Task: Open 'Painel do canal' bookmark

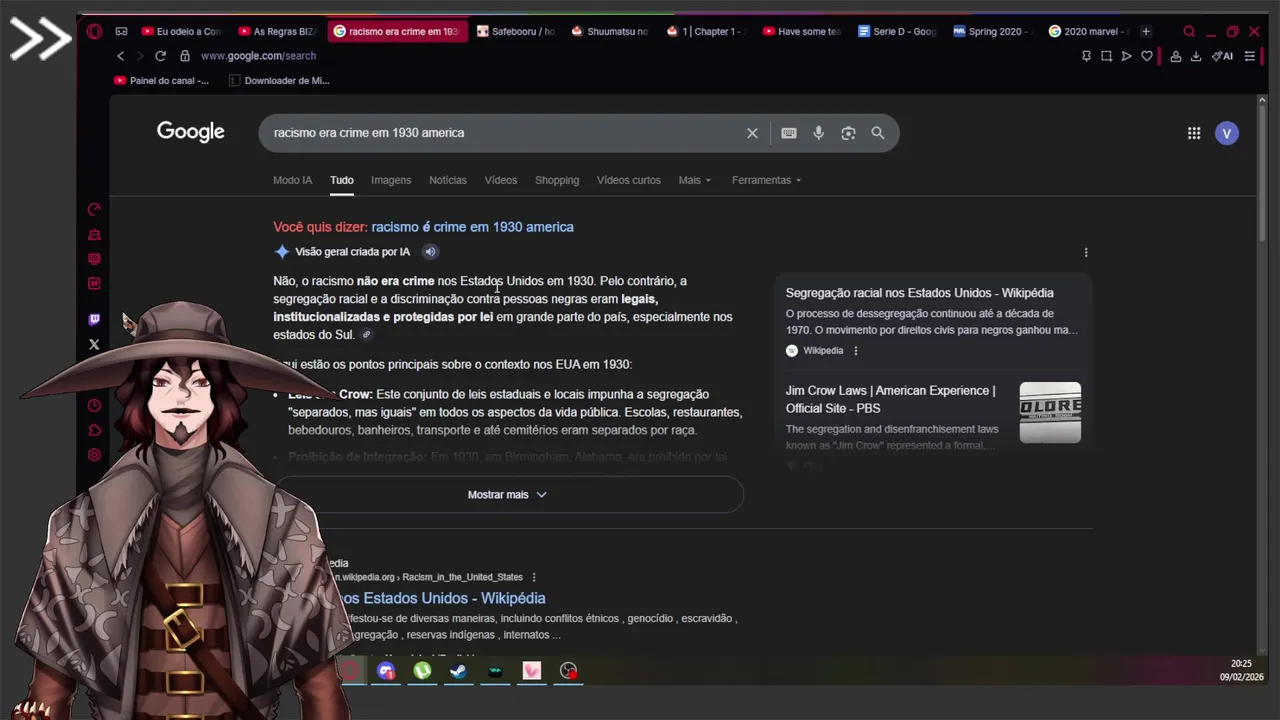Action: coord(161,80)
